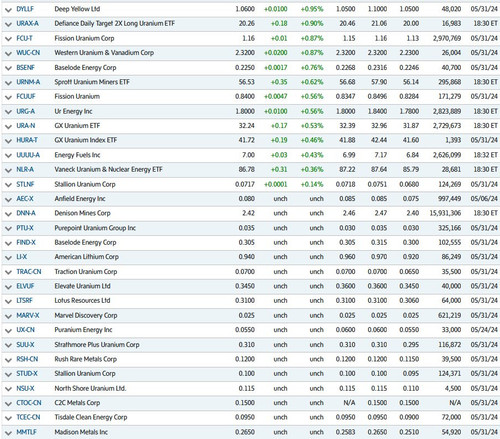This screenshot has height=439, width=500.
Task: Open the SUU-X ticker link
Action: click(x=25, y=345)
